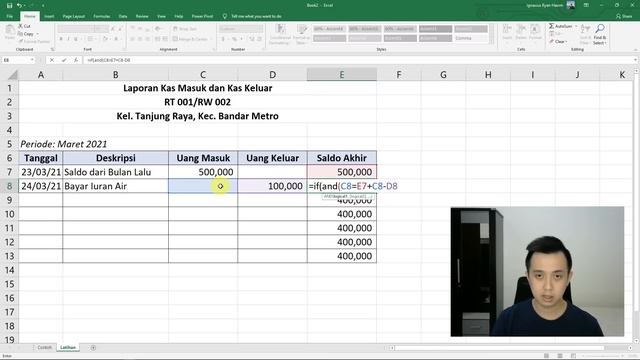Open the Clear dropdown menu

pyautogui.click(x=567, y=42)
